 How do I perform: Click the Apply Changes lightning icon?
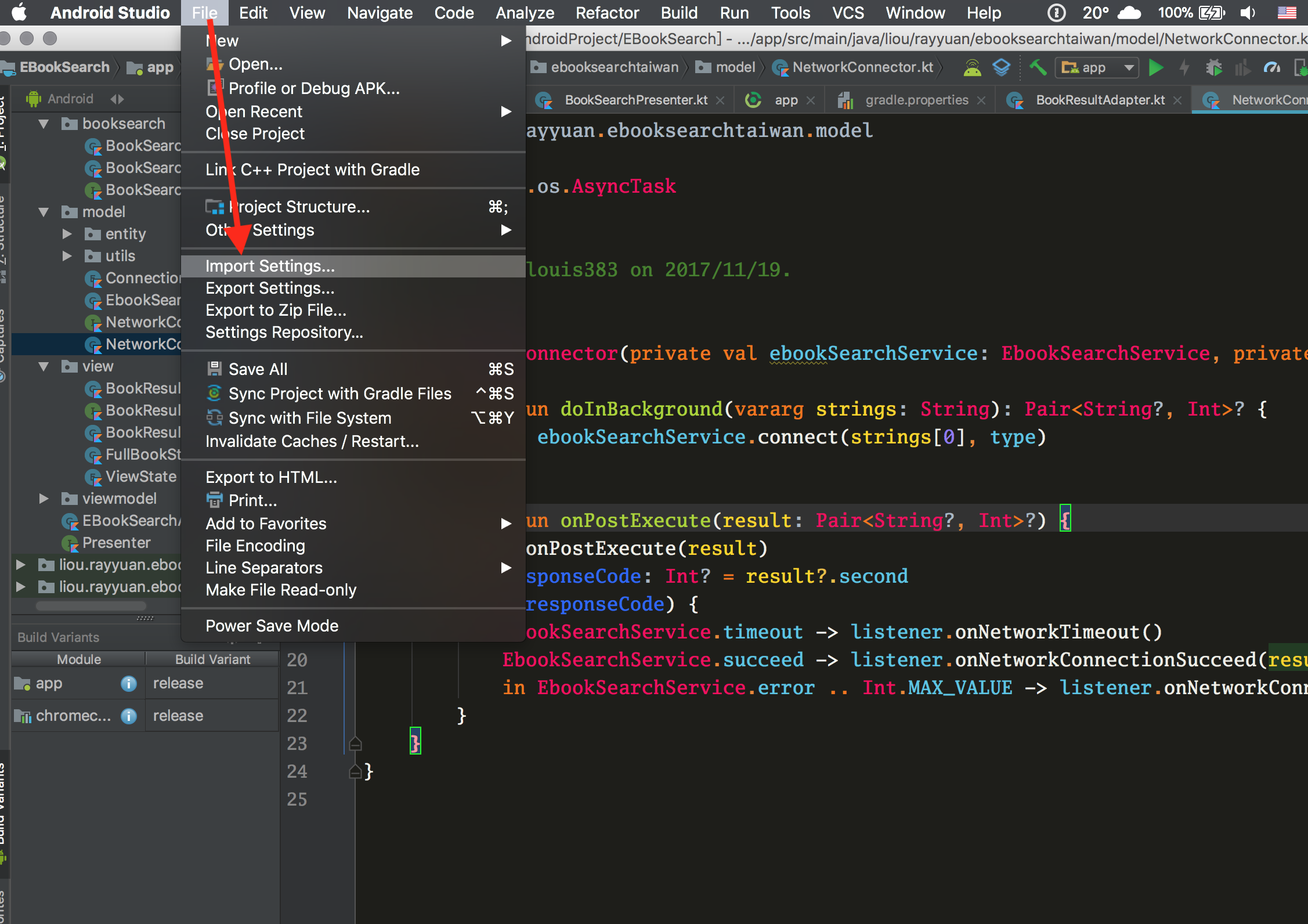click(x=1184, y=68)
